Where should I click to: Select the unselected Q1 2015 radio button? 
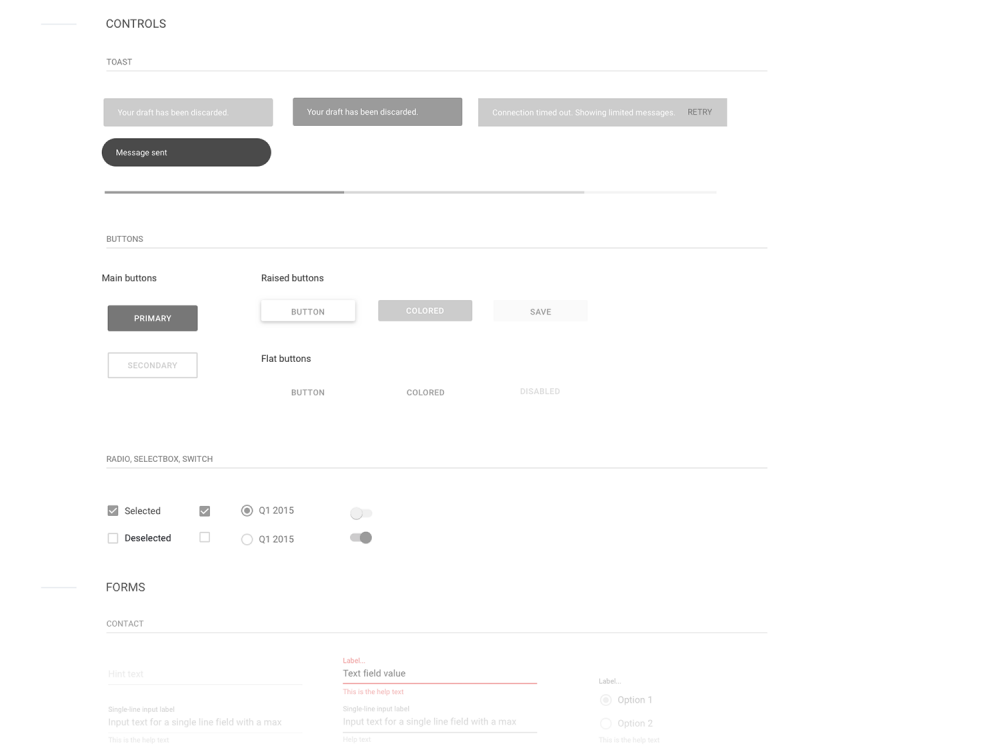coord(246,539)
